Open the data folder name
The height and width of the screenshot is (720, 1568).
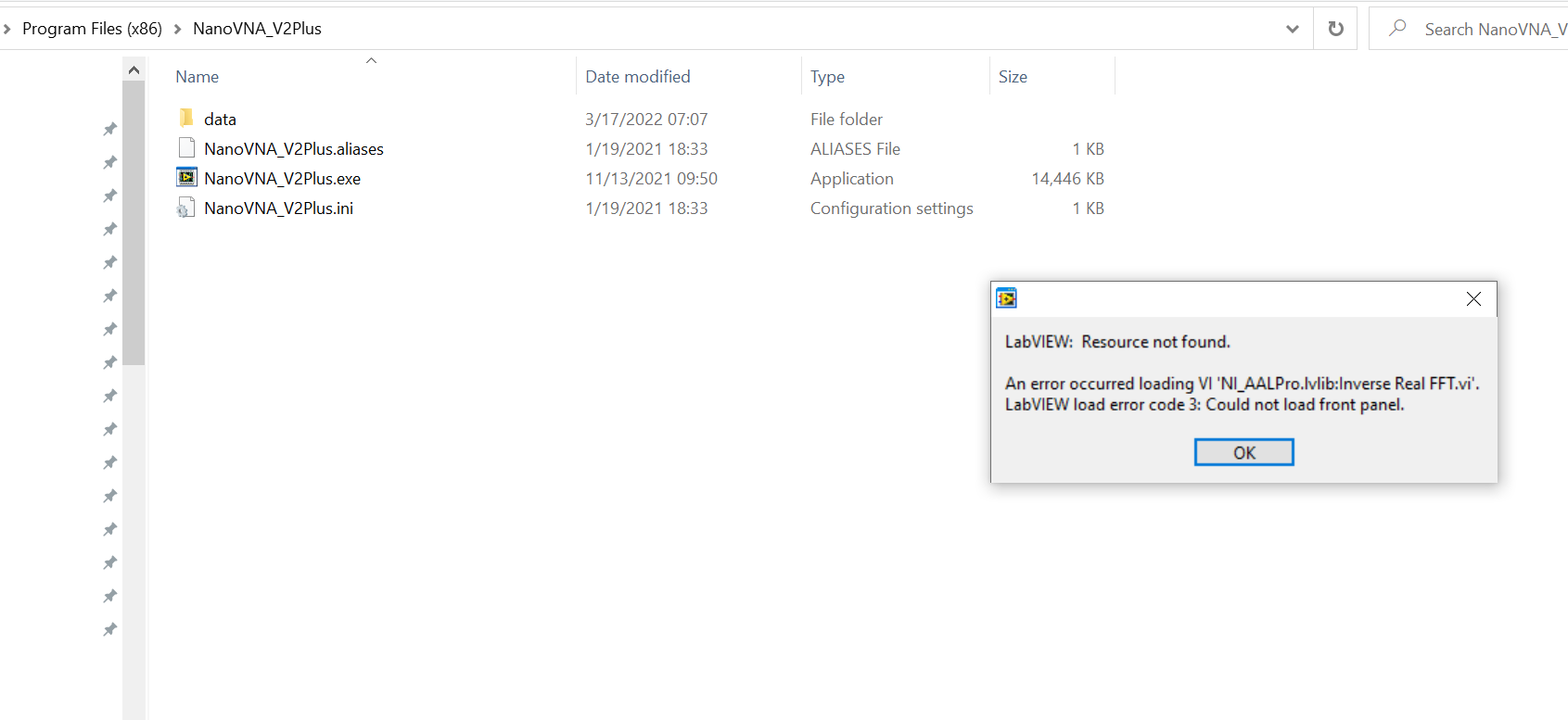(x=220, y=119)
